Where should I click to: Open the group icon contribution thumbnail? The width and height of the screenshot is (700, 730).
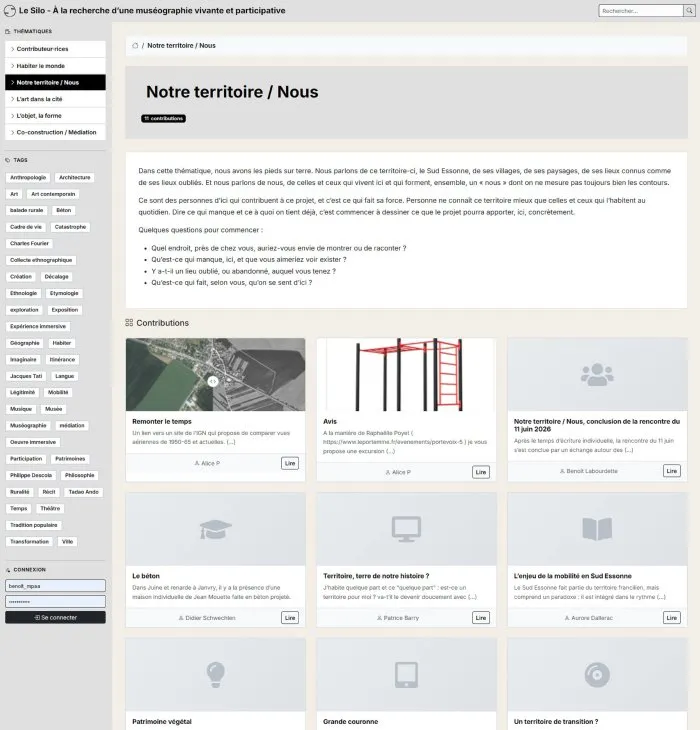pyautogui.click(x=597, y=374)
